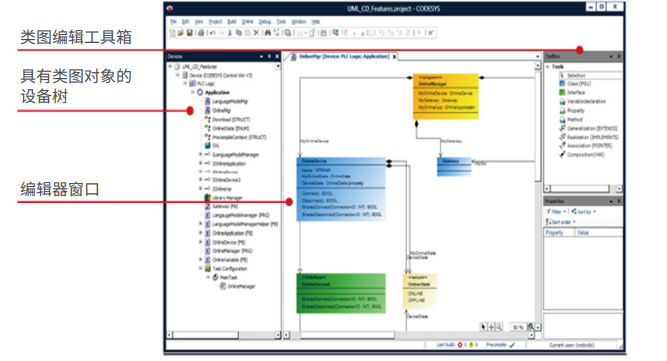Screen dimensions: 667x361
Task: Select the Method tool in Toolbox
Action: tap(571, 119)
